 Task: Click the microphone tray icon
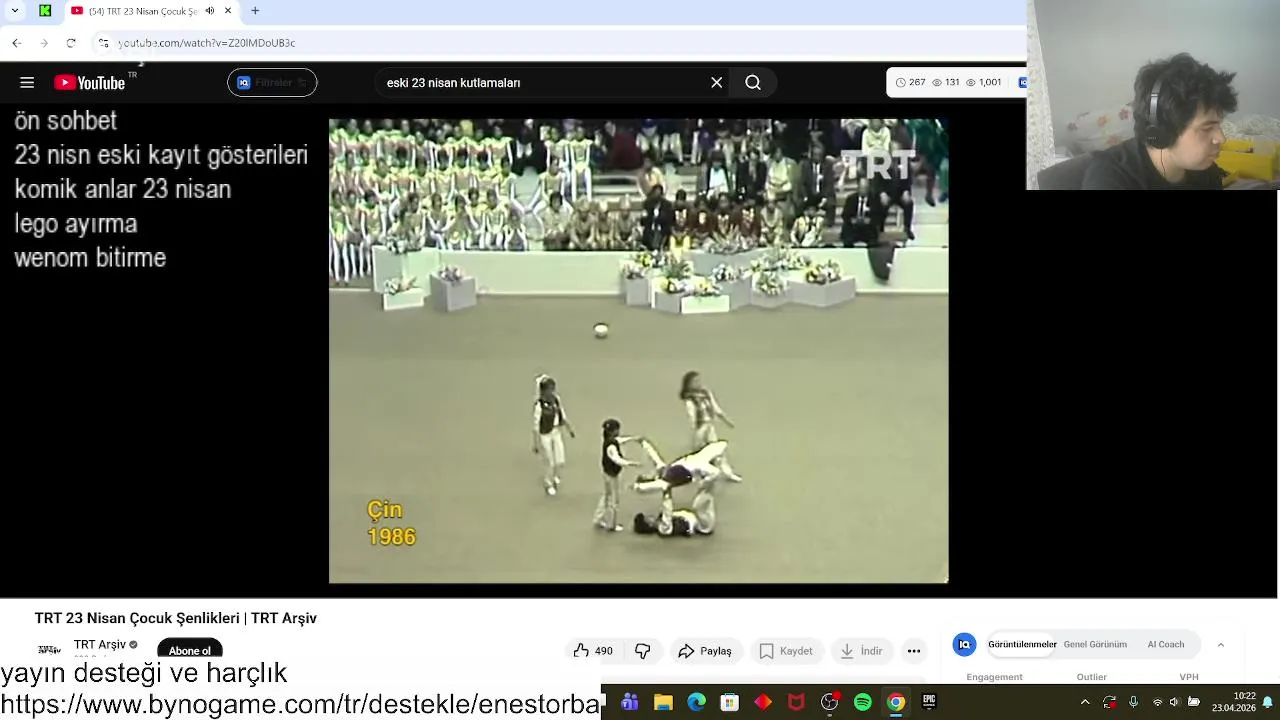coord(1133,703)
